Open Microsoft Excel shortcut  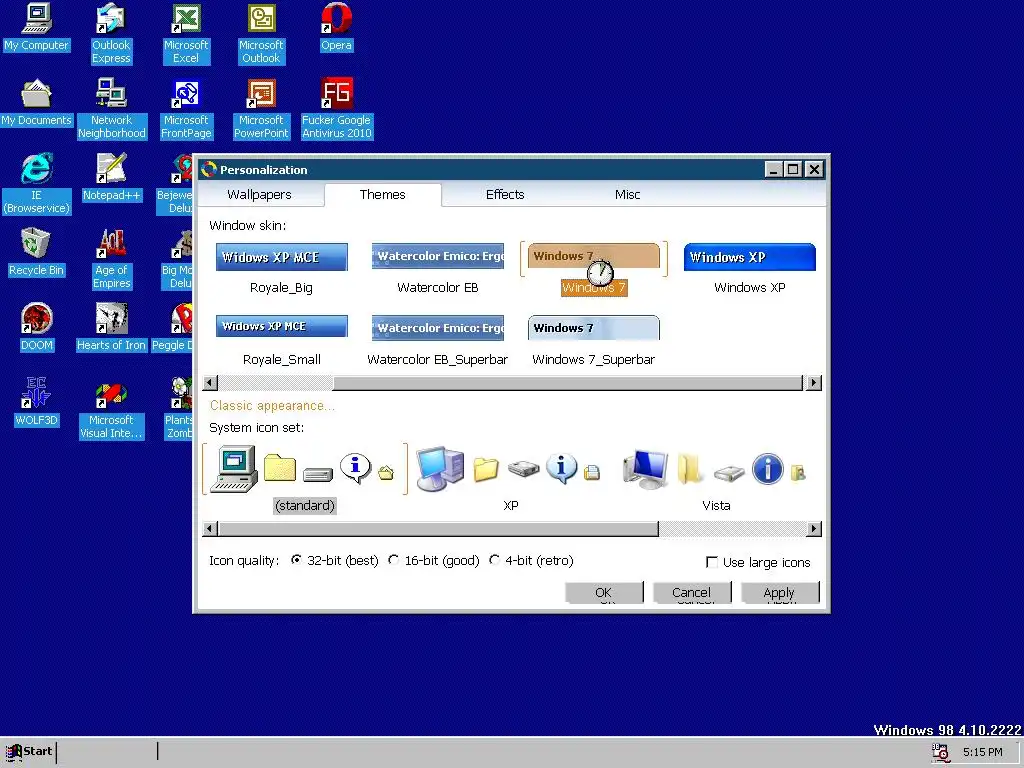tap(186, 34)
